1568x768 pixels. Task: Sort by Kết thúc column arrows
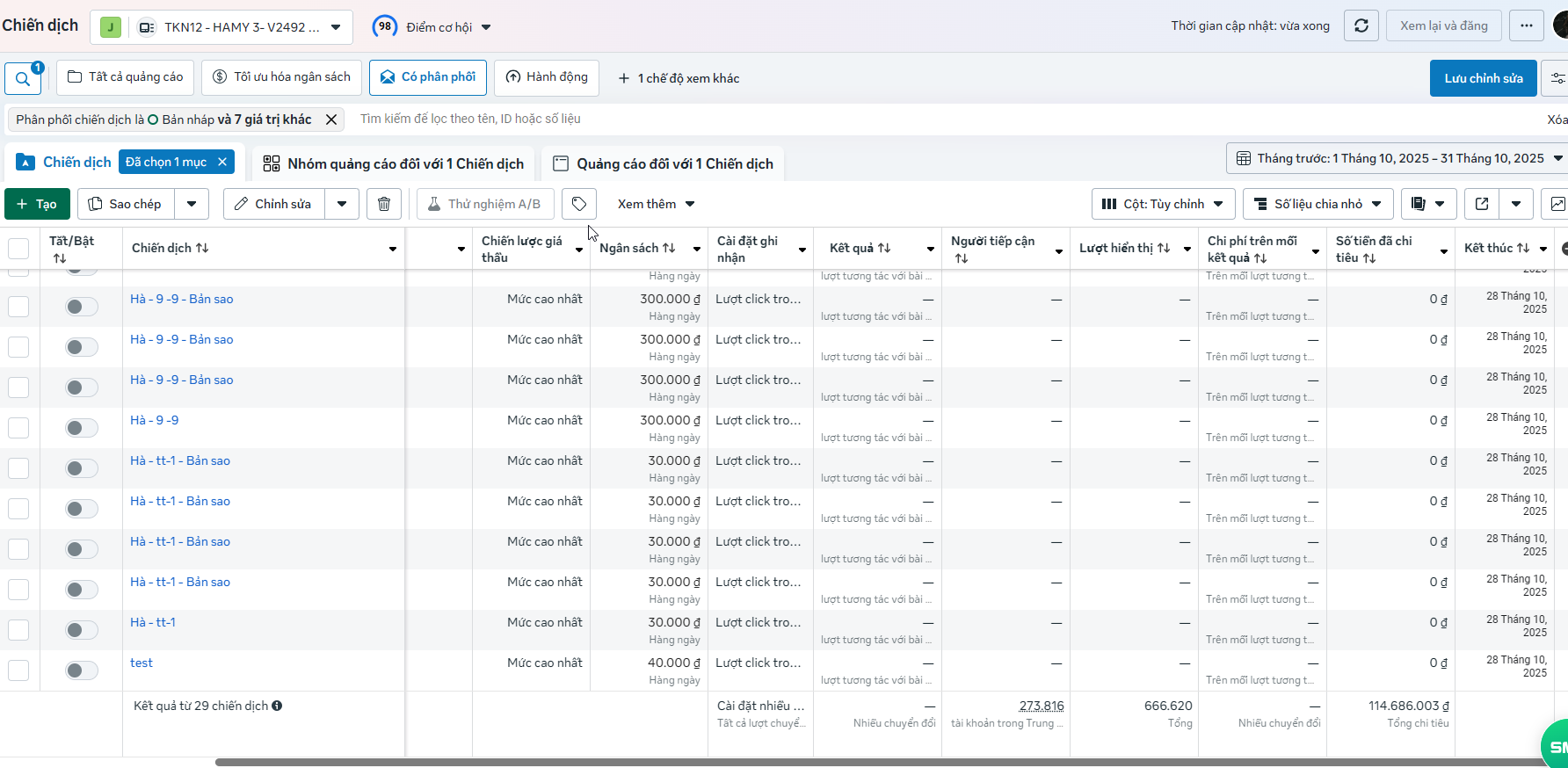[1523, 248]
